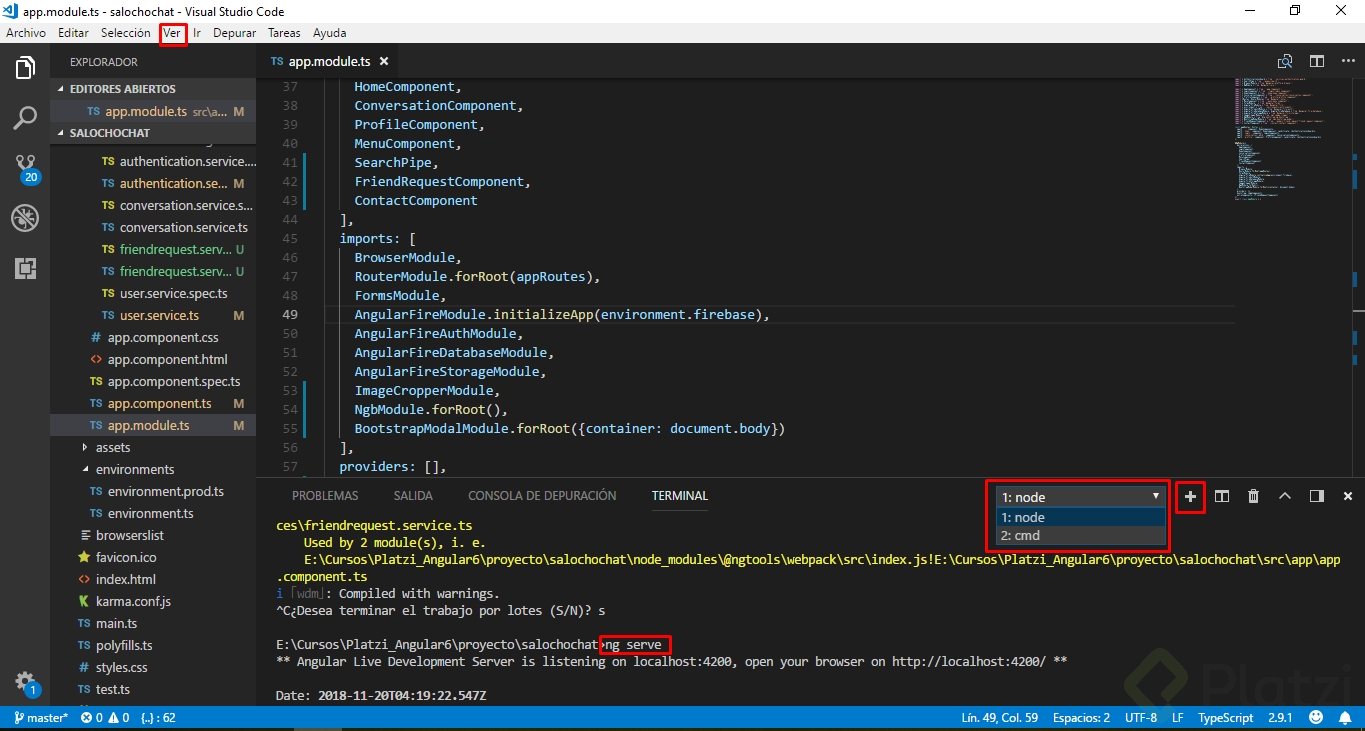Move the panel to the right side
This screenshot has height=731, width=1365.
click(1315, 496)
